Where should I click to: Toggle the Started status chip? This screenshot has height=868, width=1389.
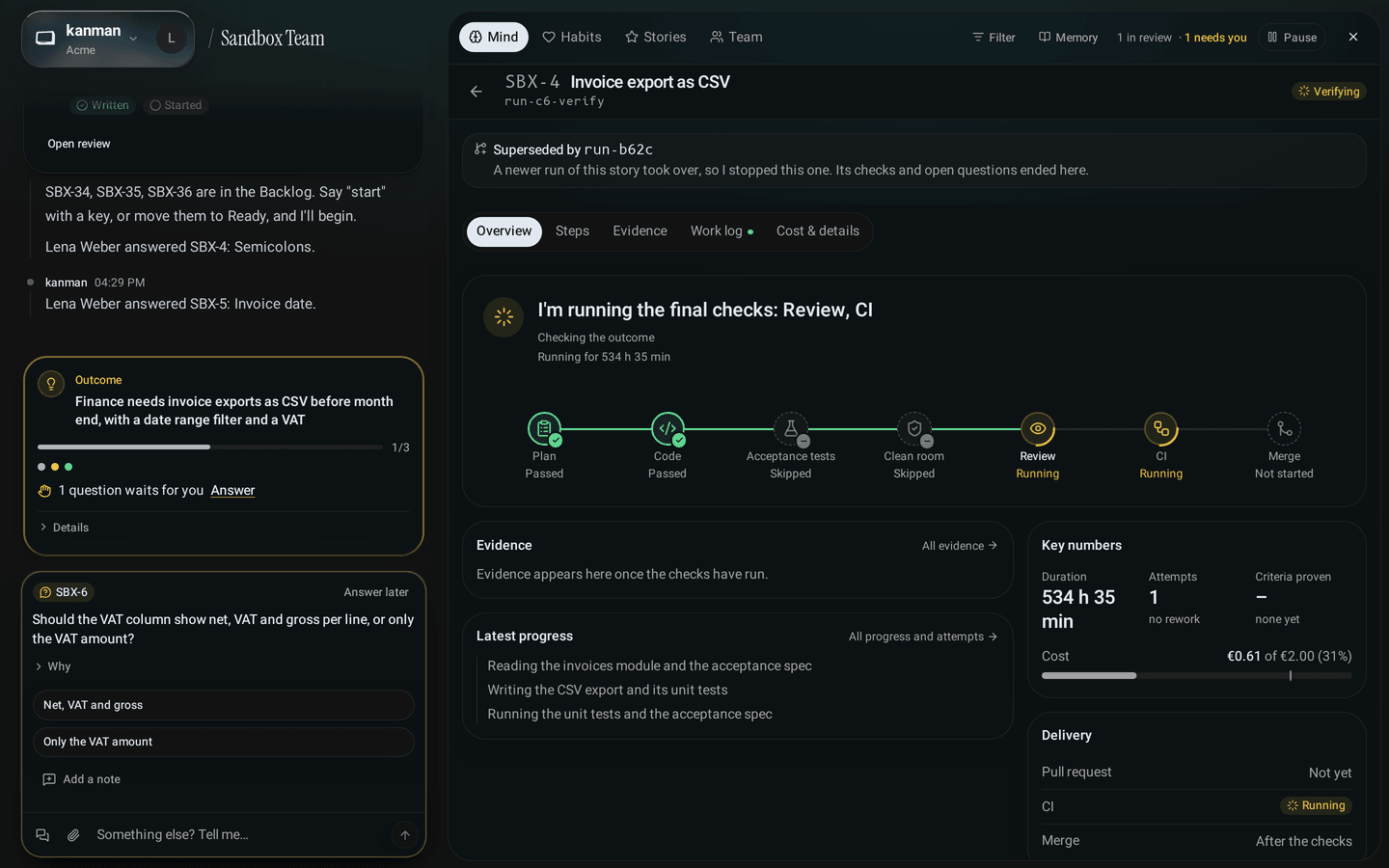coord(176,105)
